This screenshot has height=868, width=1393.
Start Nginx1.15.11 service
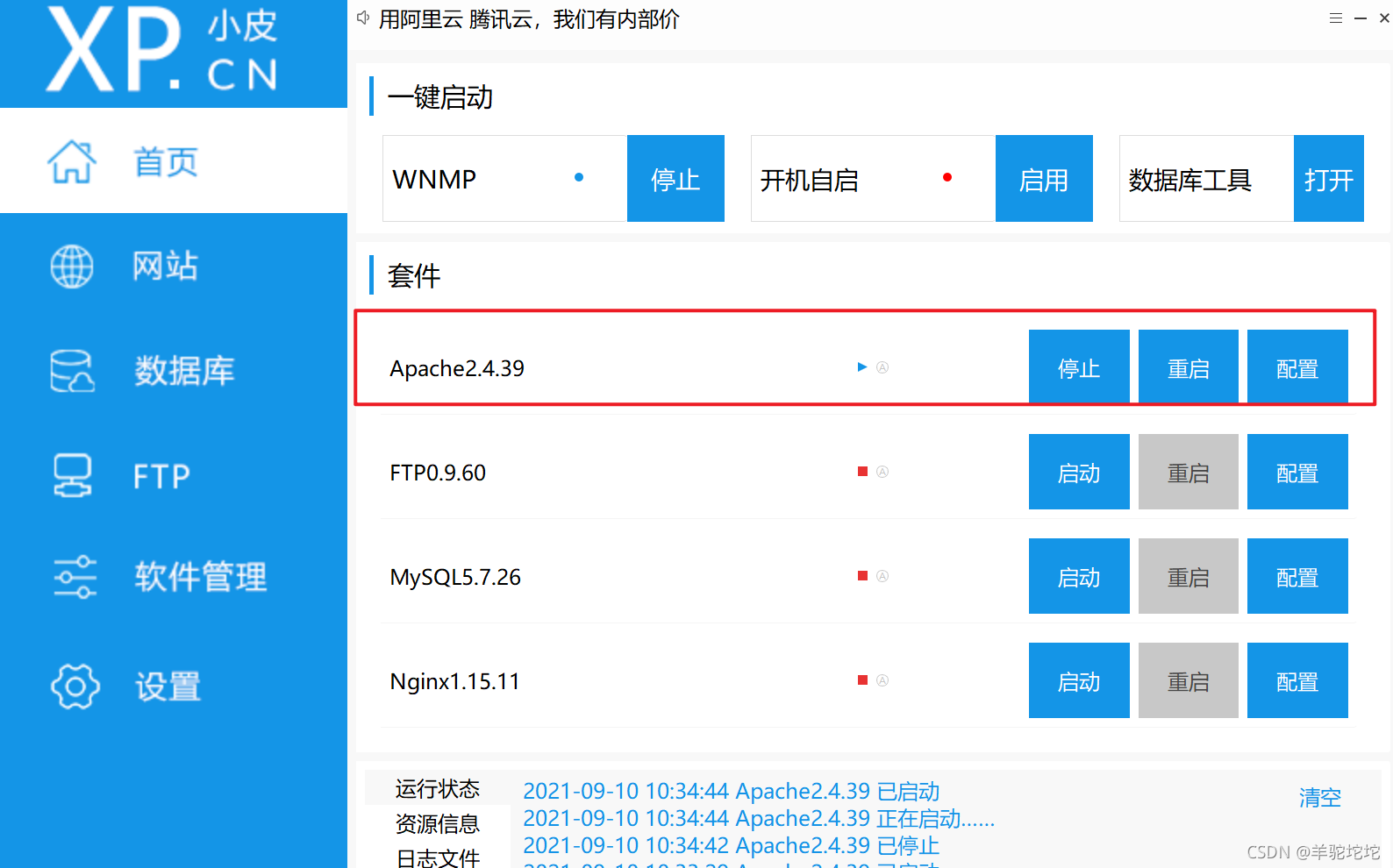1079,680
